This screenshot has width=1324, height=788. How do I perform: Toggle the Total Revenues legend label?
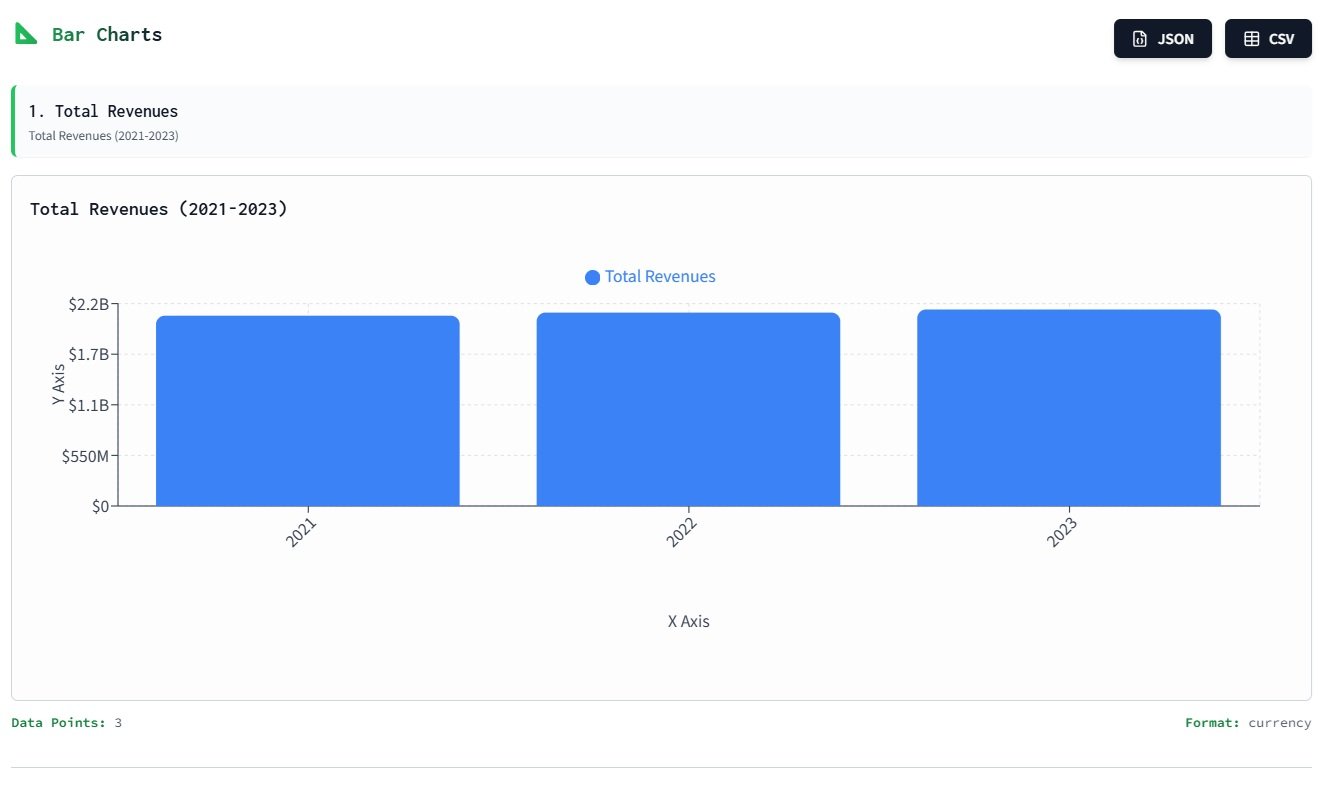[660, 277]
